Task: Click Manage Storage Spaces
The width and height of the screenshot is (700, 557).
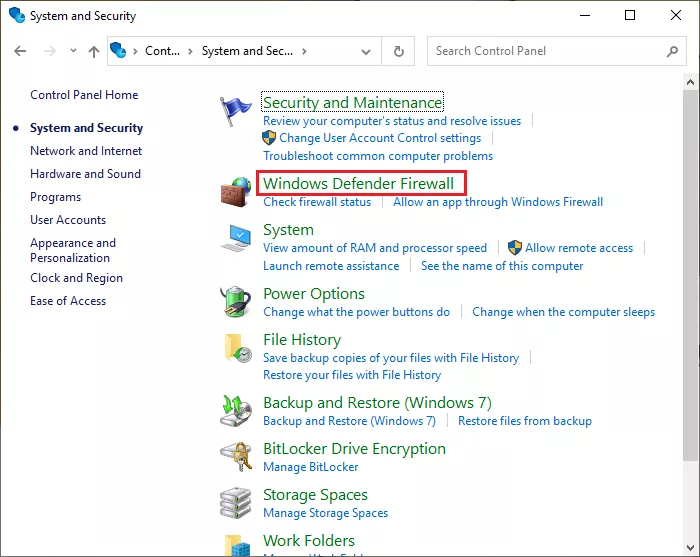Action: (x=325, y=513)
